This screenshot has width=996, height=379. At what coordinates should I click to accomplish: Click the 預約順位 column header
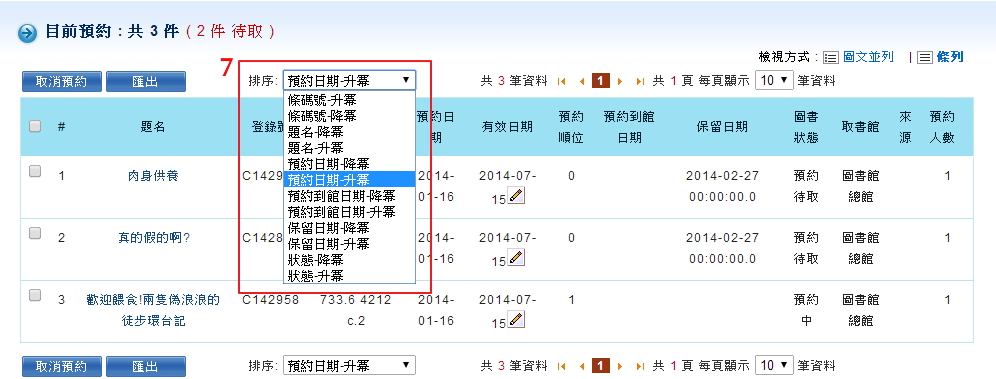click(570, 127)
